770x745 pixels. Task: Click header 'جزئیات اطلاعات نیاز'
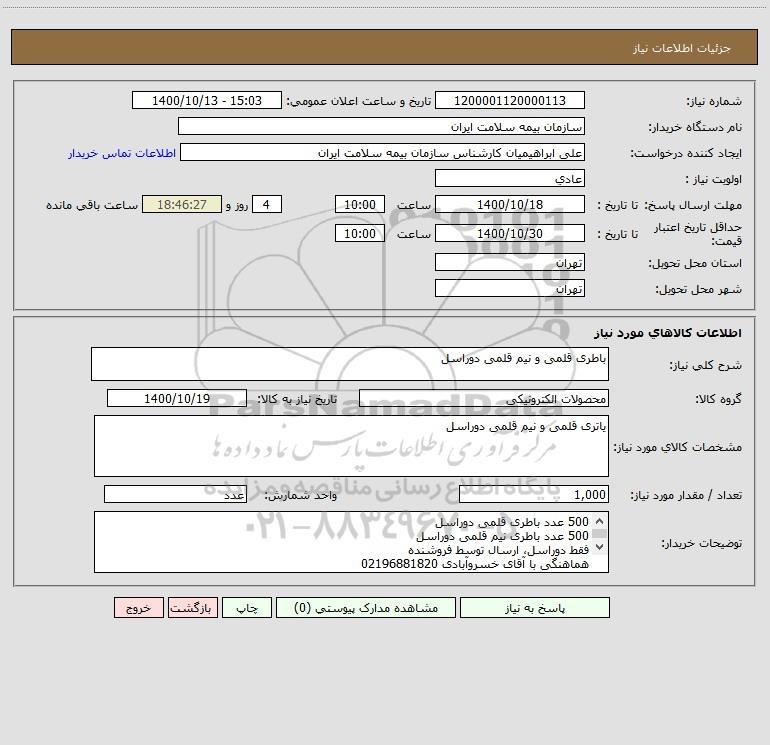pos(682,48)
